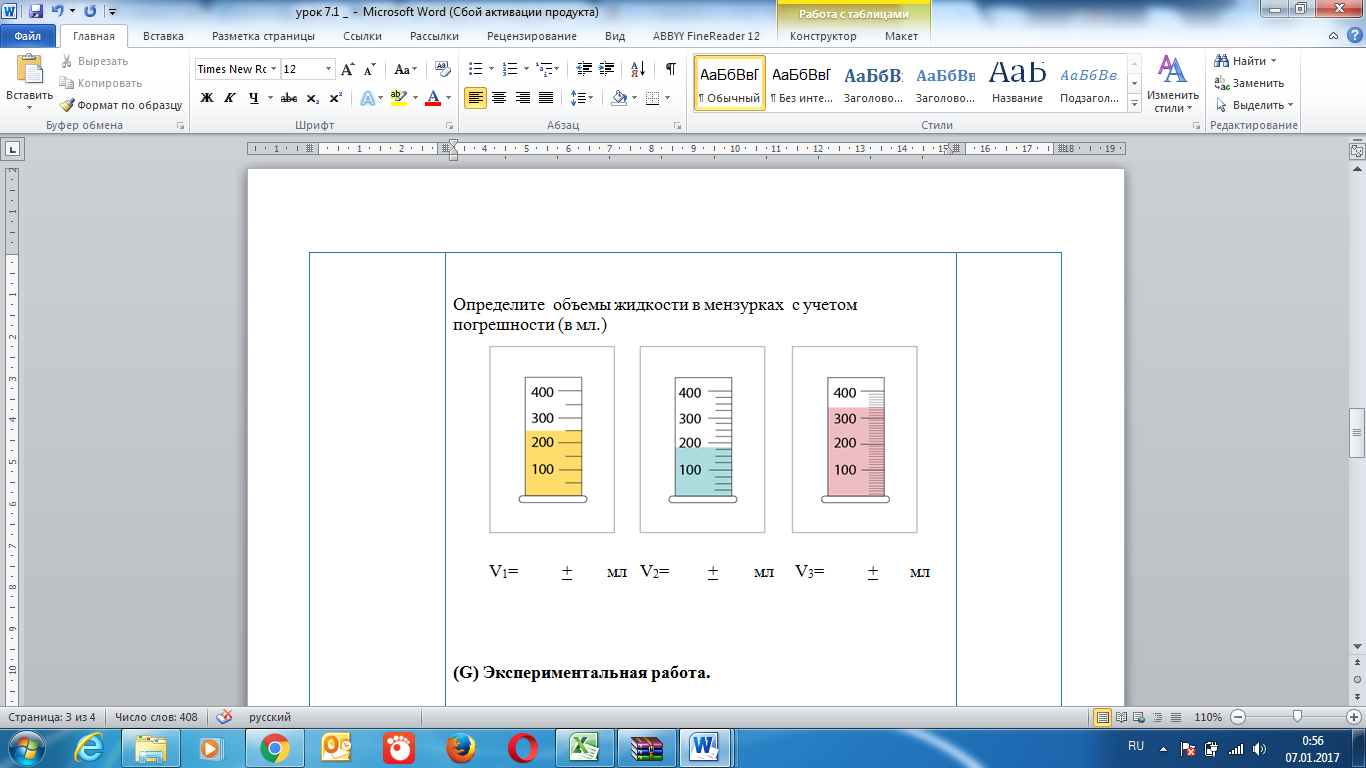Switch to the table Конструктор tab
Viewport: 1366px width, 768px height.
pyautogui.click(x=823, y=36)
